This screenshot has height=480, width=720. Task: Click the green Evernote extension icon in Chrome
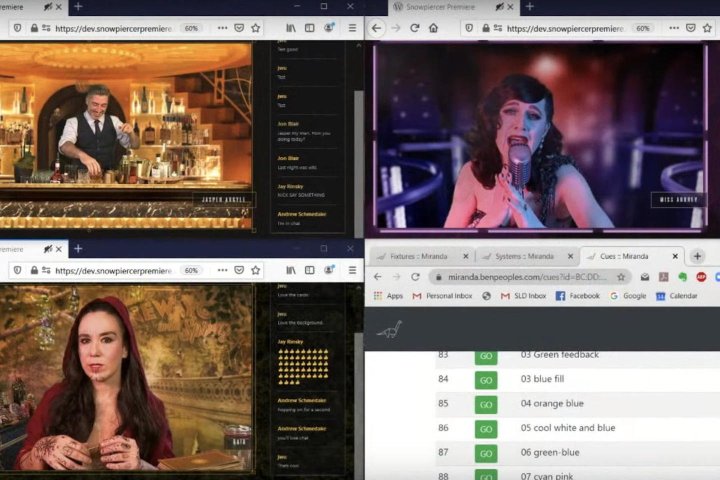click(683, 277)
